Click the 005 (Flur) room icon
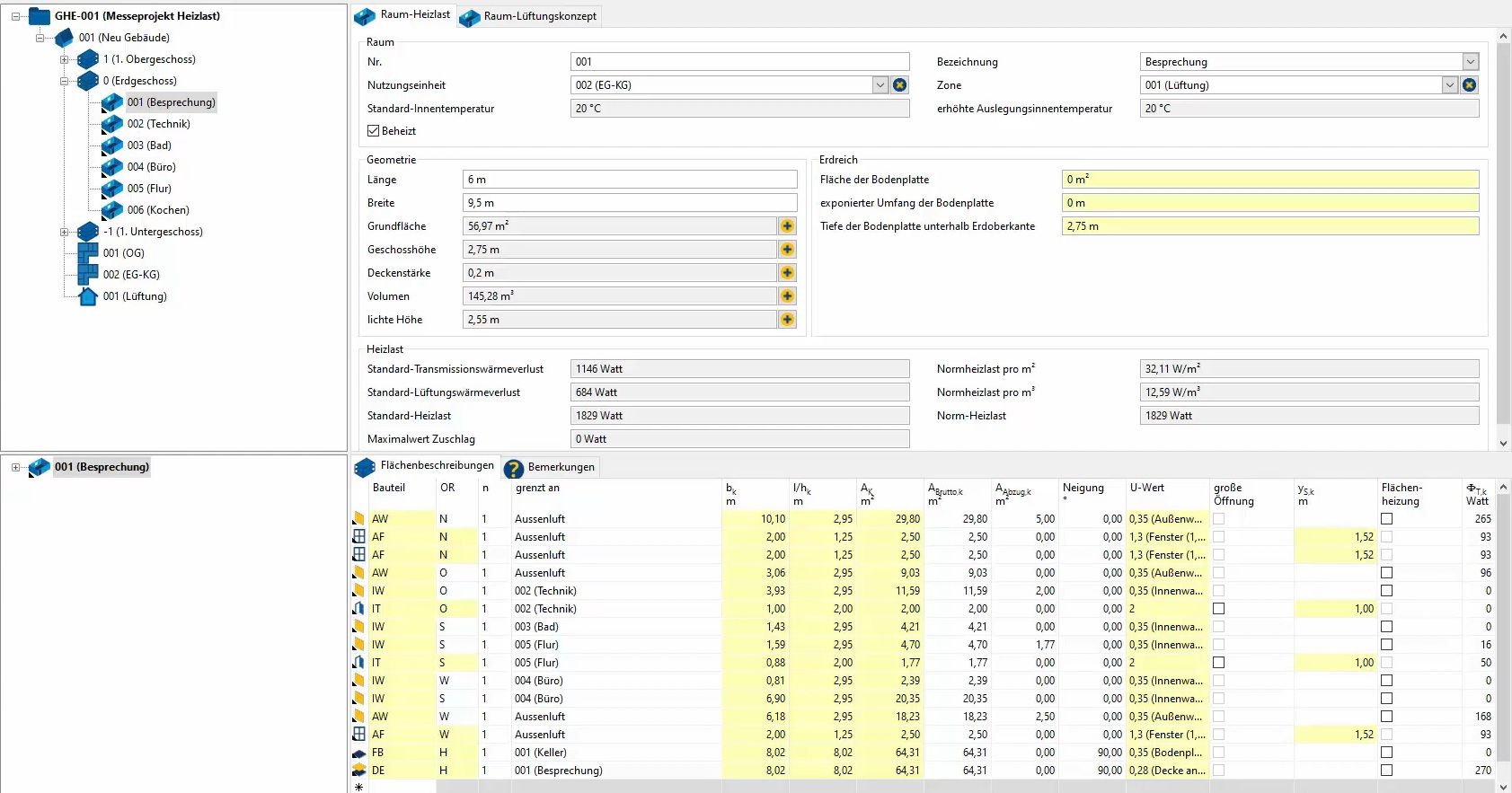Screen dimensions: 1512x793 click(x=112, y=189)
